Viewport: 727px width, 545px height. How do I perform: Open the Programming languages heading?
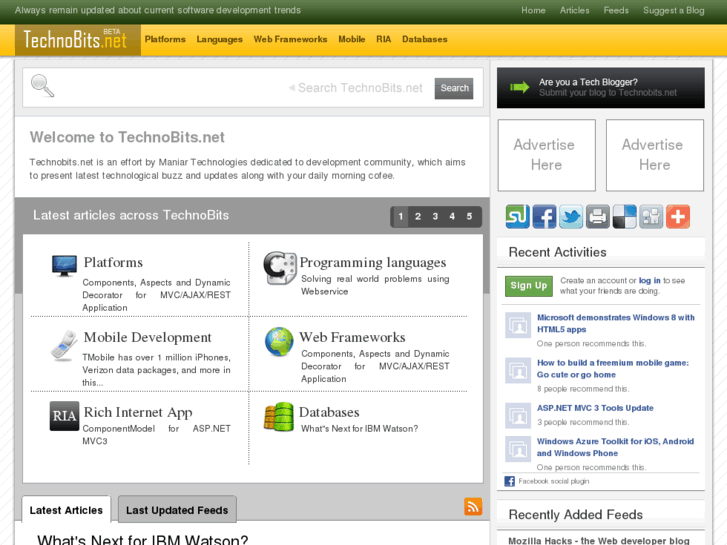(x=373, y=263)
